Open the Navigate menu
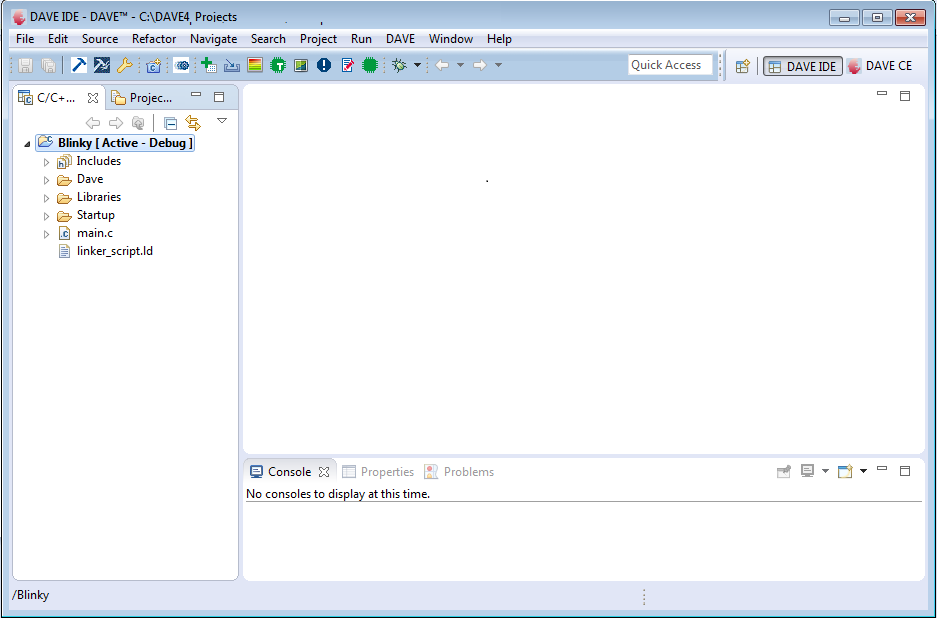The image size is (937, 618). [213, 39]
